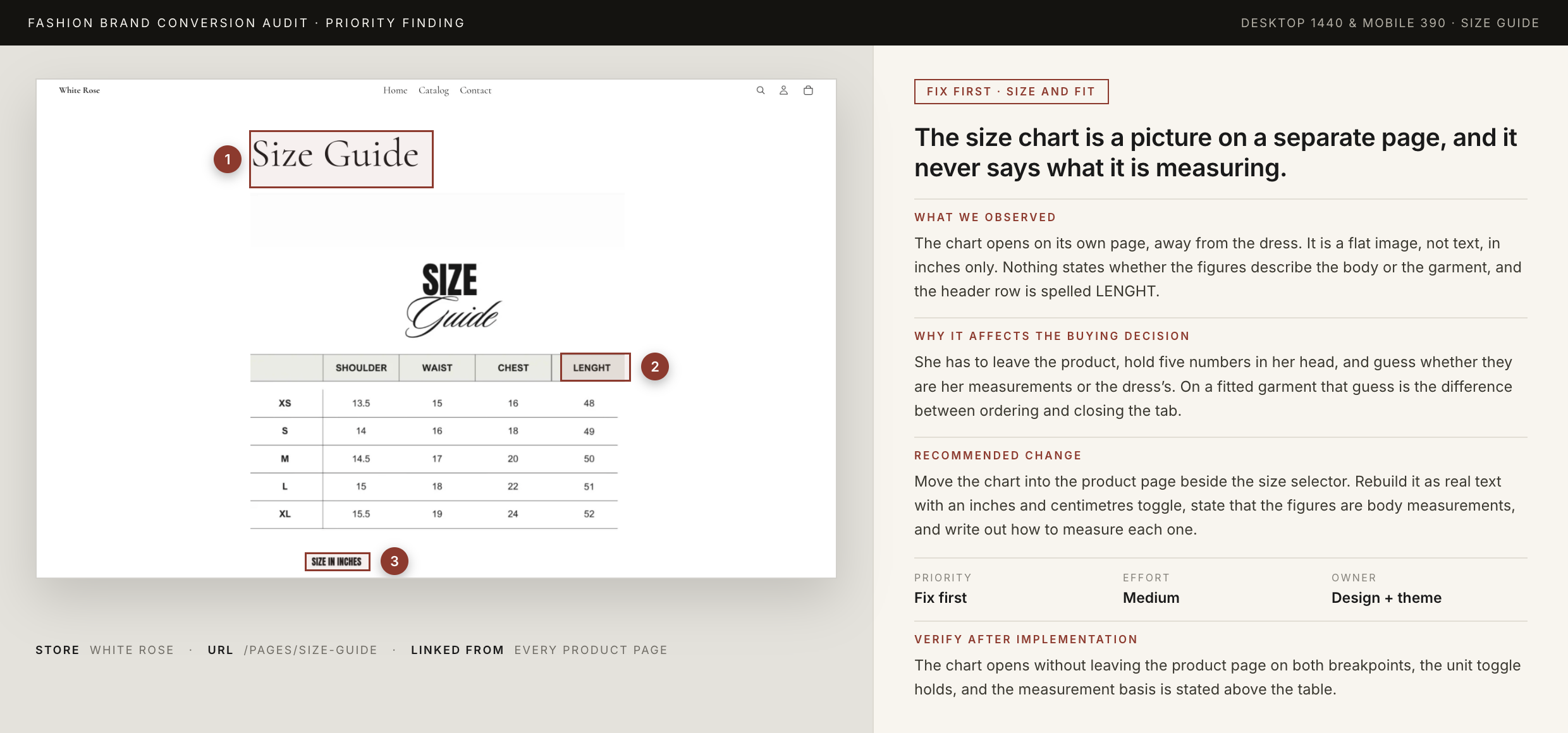Click the effort value Medium
Viewport: 1568px width, 733px height.
[x=1151, y=598]
